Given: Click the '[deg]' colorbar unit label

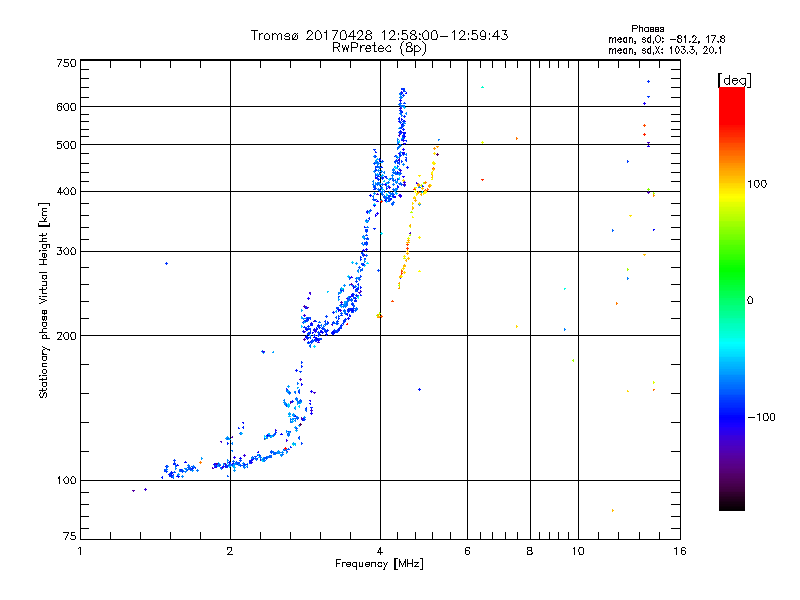Looking at the screenshot, I should tap(734, 80).
